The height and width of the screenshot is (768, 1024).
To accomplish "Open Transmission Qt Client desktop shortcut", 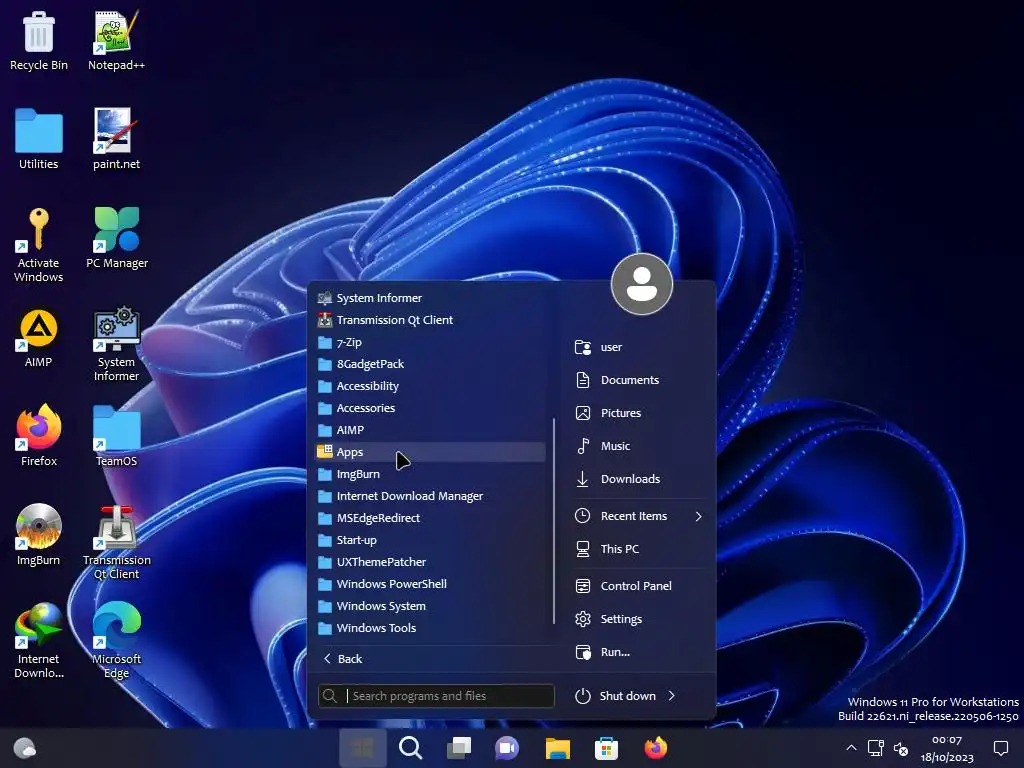I will pos(117,543).
